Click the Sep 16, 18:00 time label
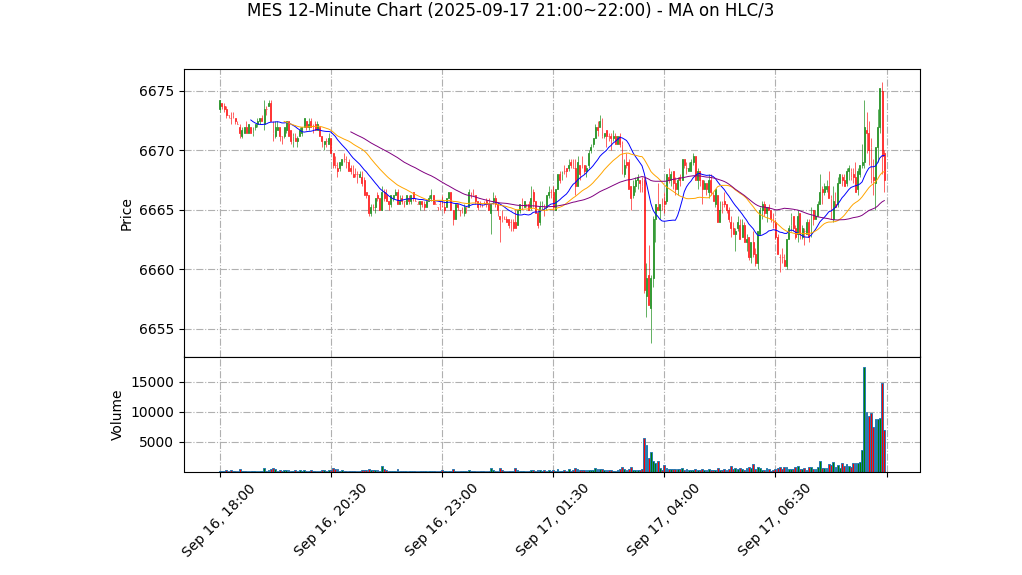1022x575 pixels. pos(218,521)
